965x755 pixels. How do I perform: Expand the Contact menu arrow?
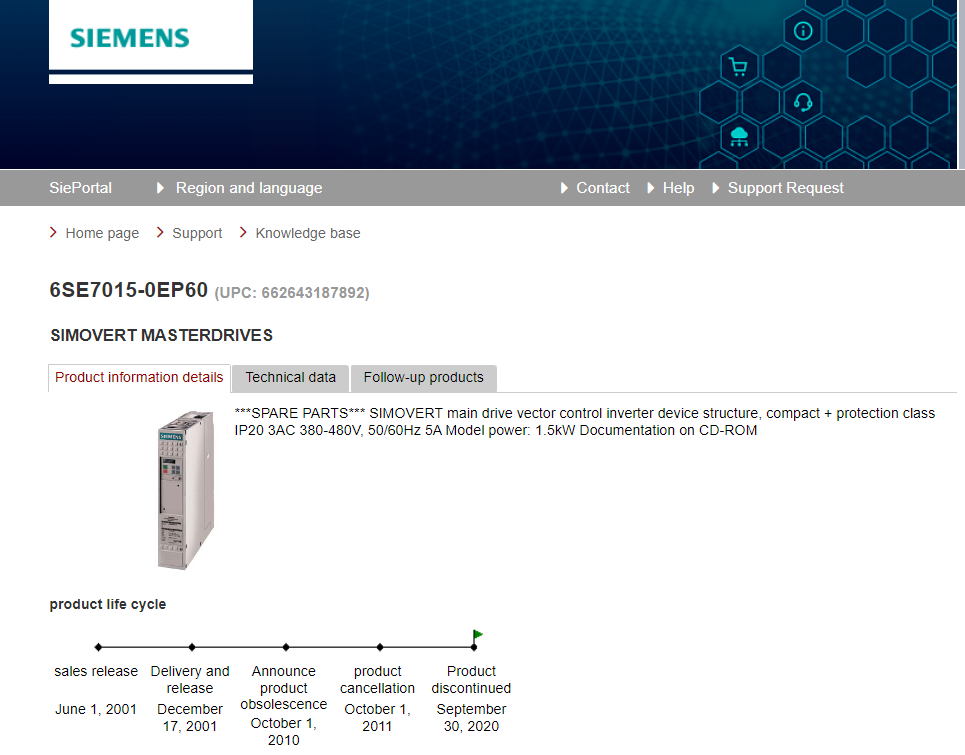point(566,188)
